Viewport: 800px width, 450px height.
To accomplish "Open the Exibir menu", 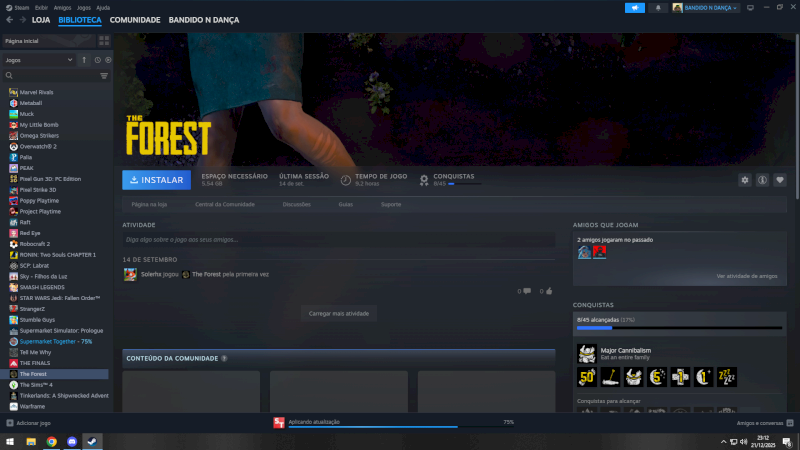I will (41, 7).
